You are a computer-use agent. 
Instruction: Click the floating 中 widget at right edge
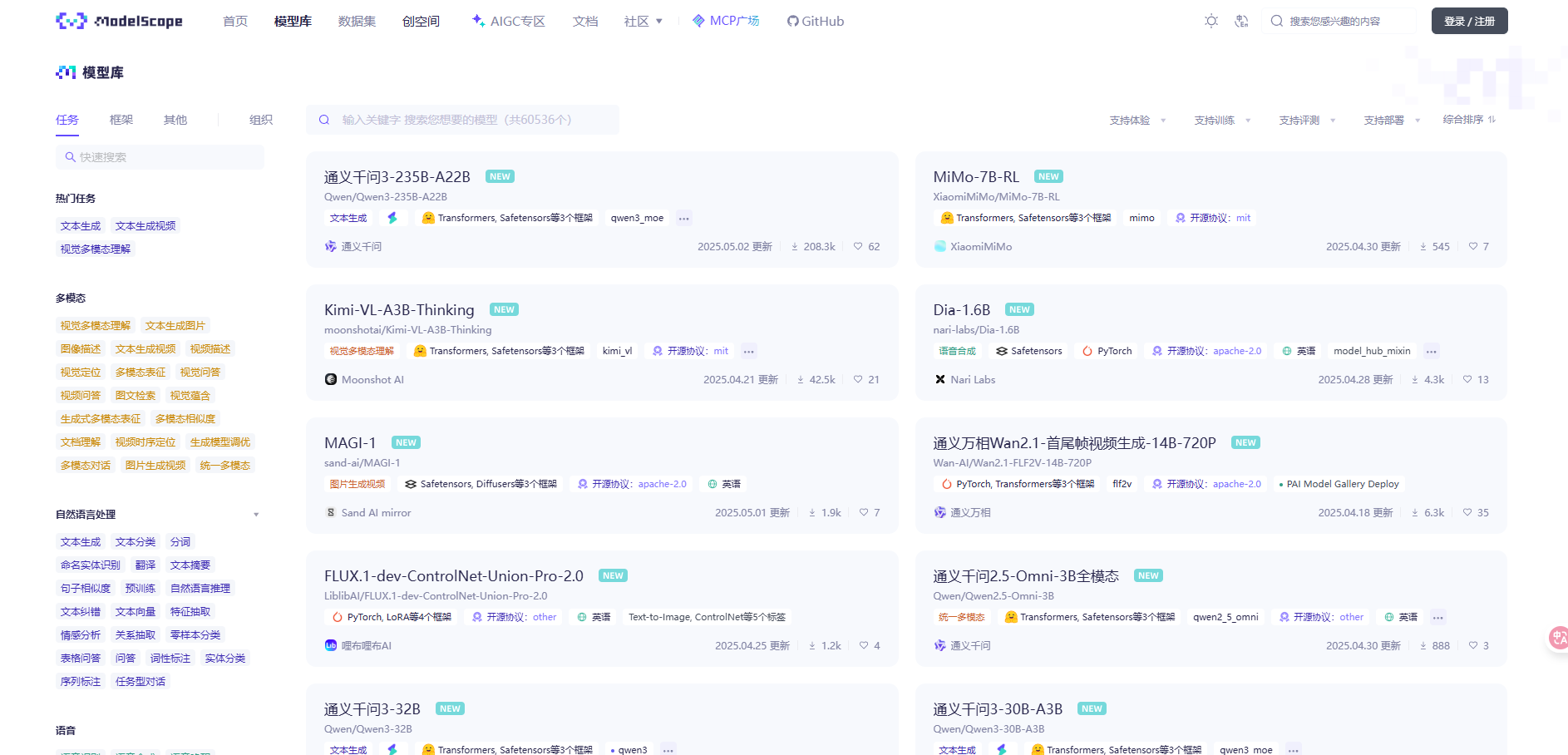[x=1558, y=638]
